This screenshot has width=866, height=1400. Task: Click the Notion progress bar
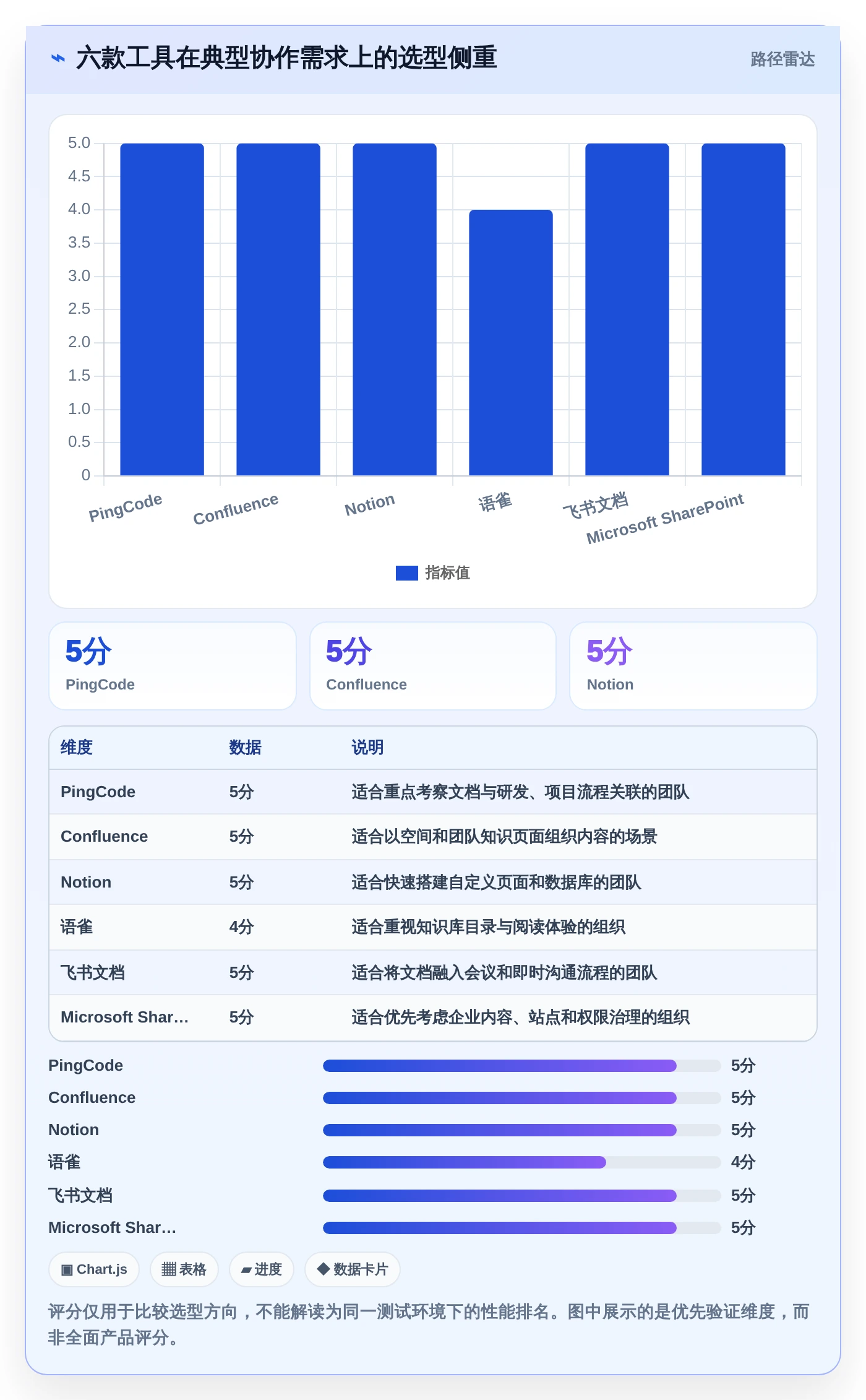point(522,1130)
